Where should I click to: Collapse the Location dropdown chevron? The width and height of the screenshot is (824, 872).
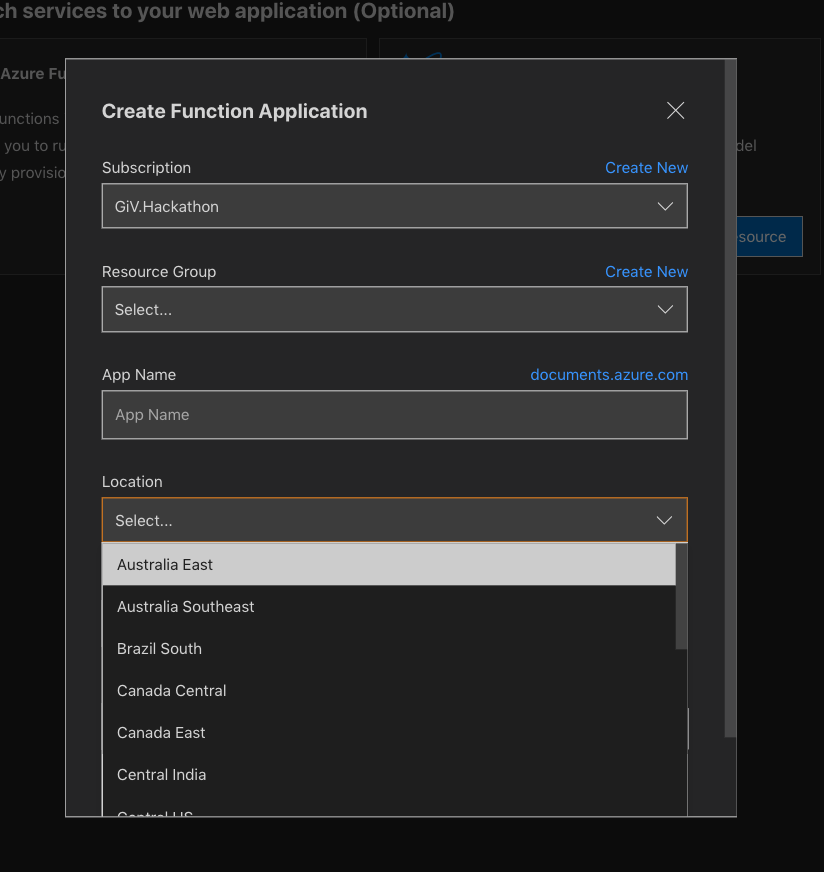(663, 520)
